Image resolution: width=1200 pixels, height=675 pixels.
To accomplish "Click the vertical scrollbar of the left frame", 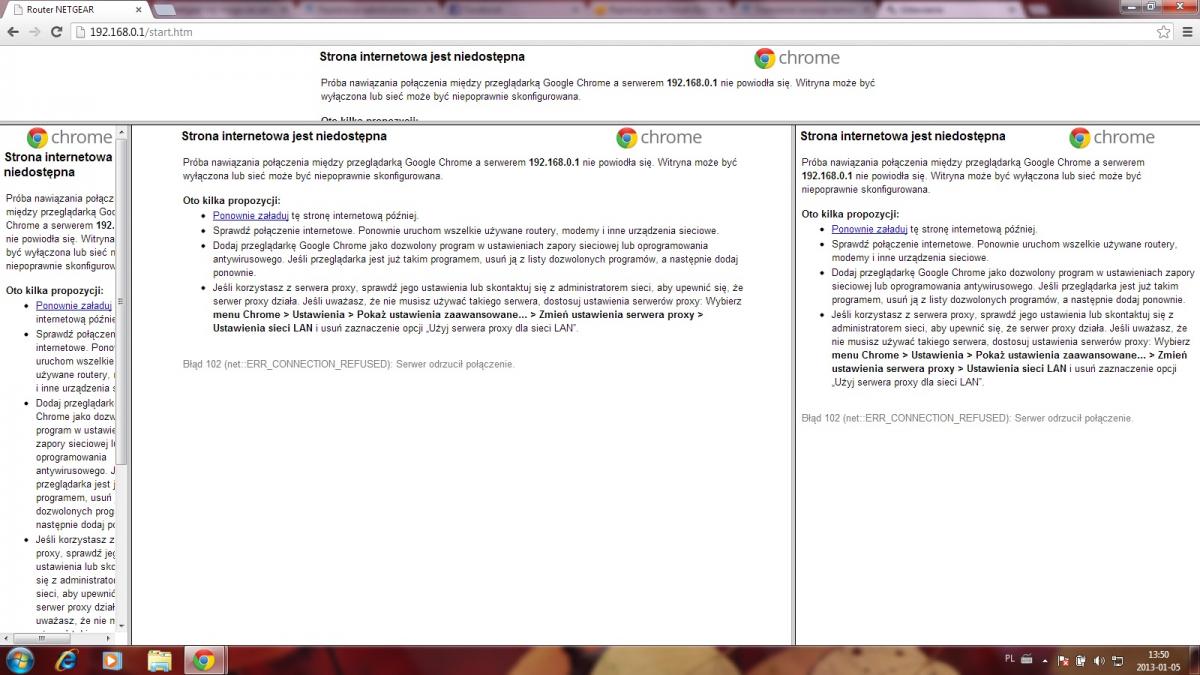I will pos(123,380).
